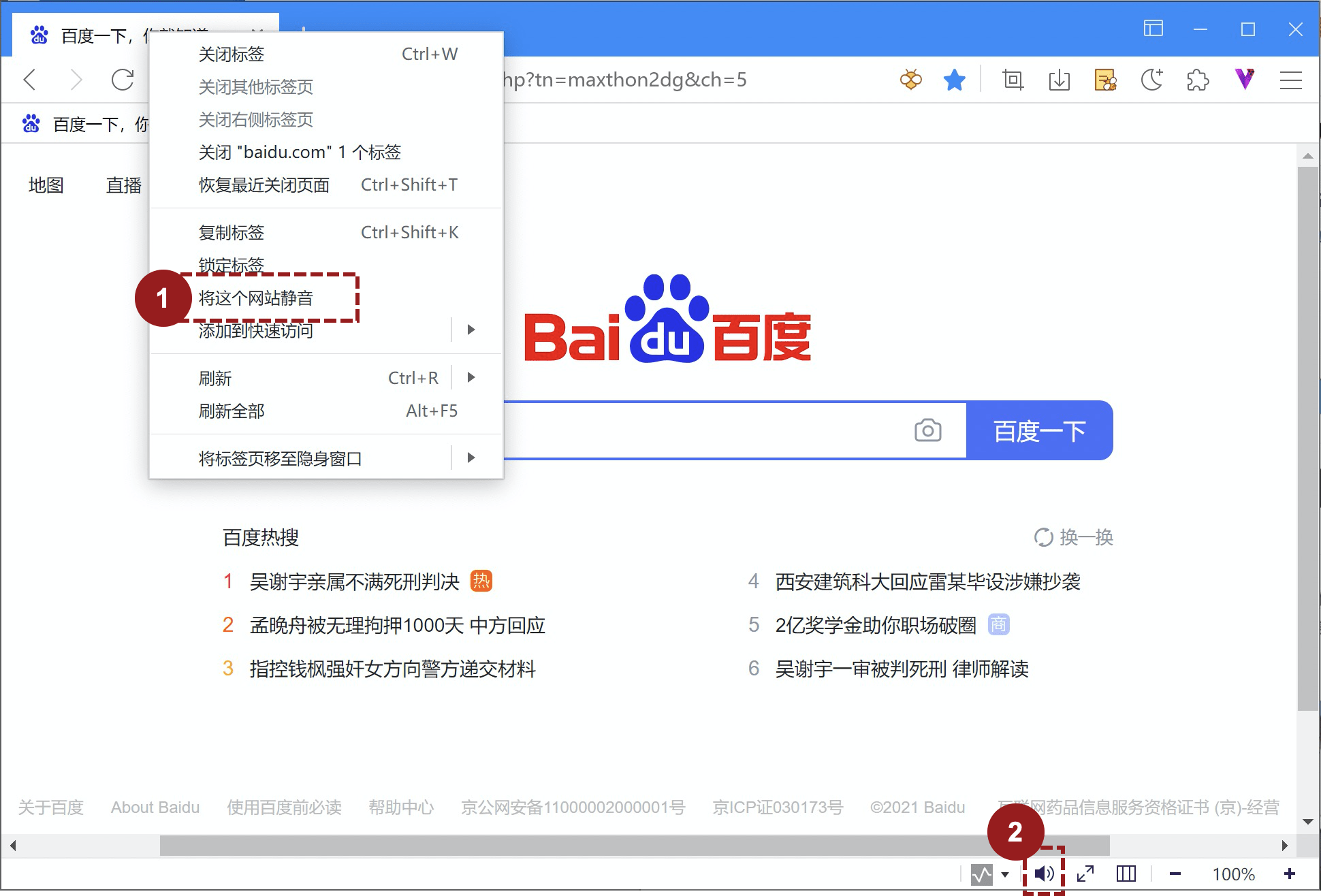The height and width of the screenshot is (896, 1321).
Task: Click the vertical scrollbar down arrow
Action: 1307,822
